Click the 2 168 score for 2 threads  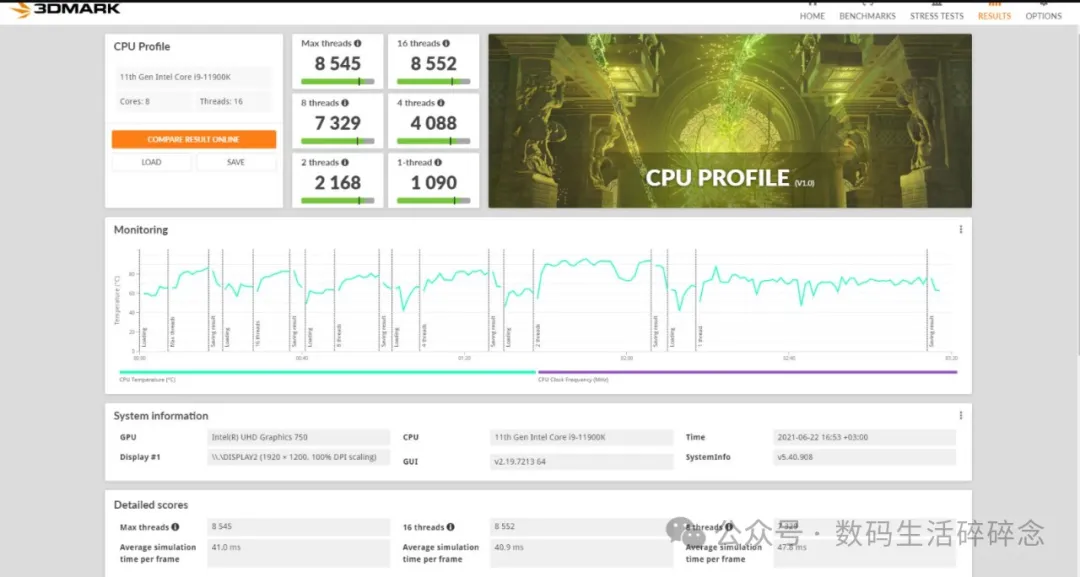(338, 182)
